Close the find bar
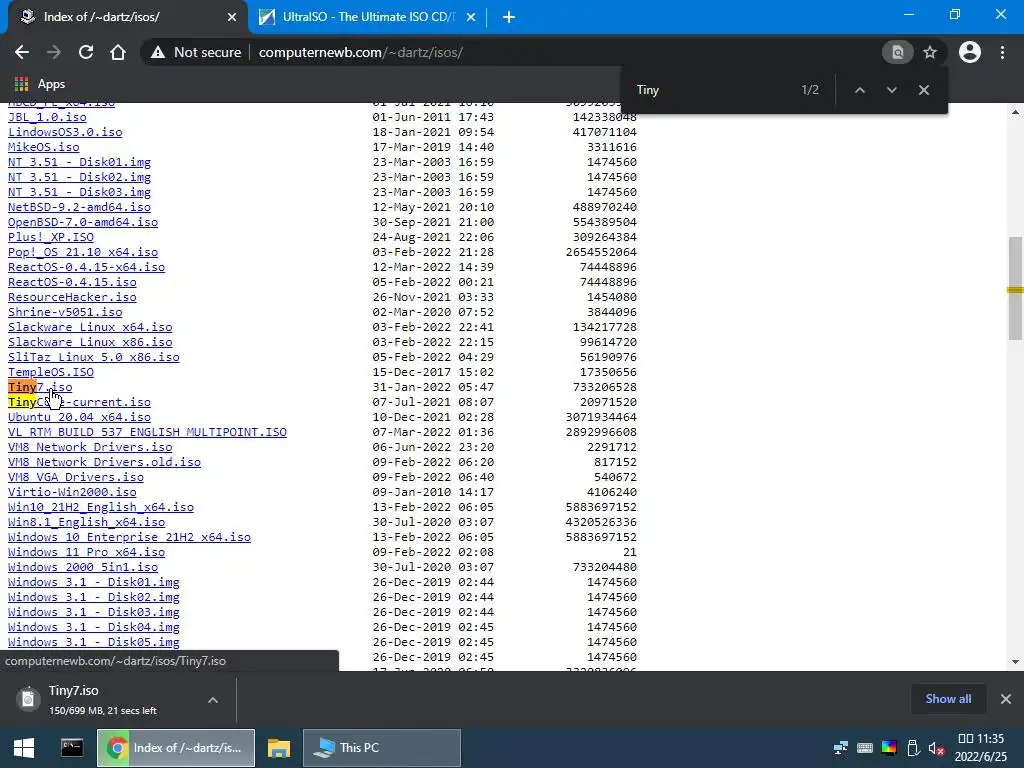Image resolution: width=1024 pixels, height=768 pixels. point(923,90)
